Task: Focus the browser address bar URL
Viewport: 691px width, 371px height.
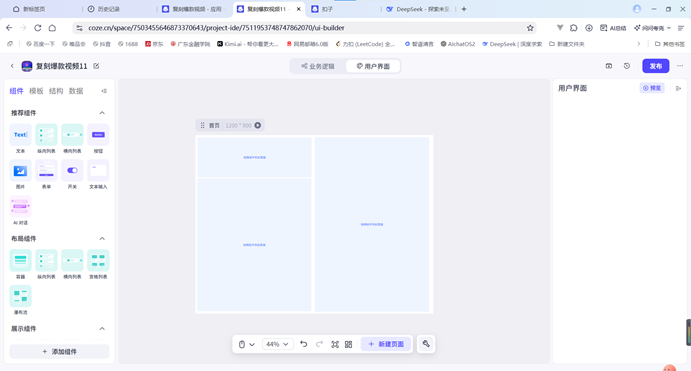Action: point(216,28)
